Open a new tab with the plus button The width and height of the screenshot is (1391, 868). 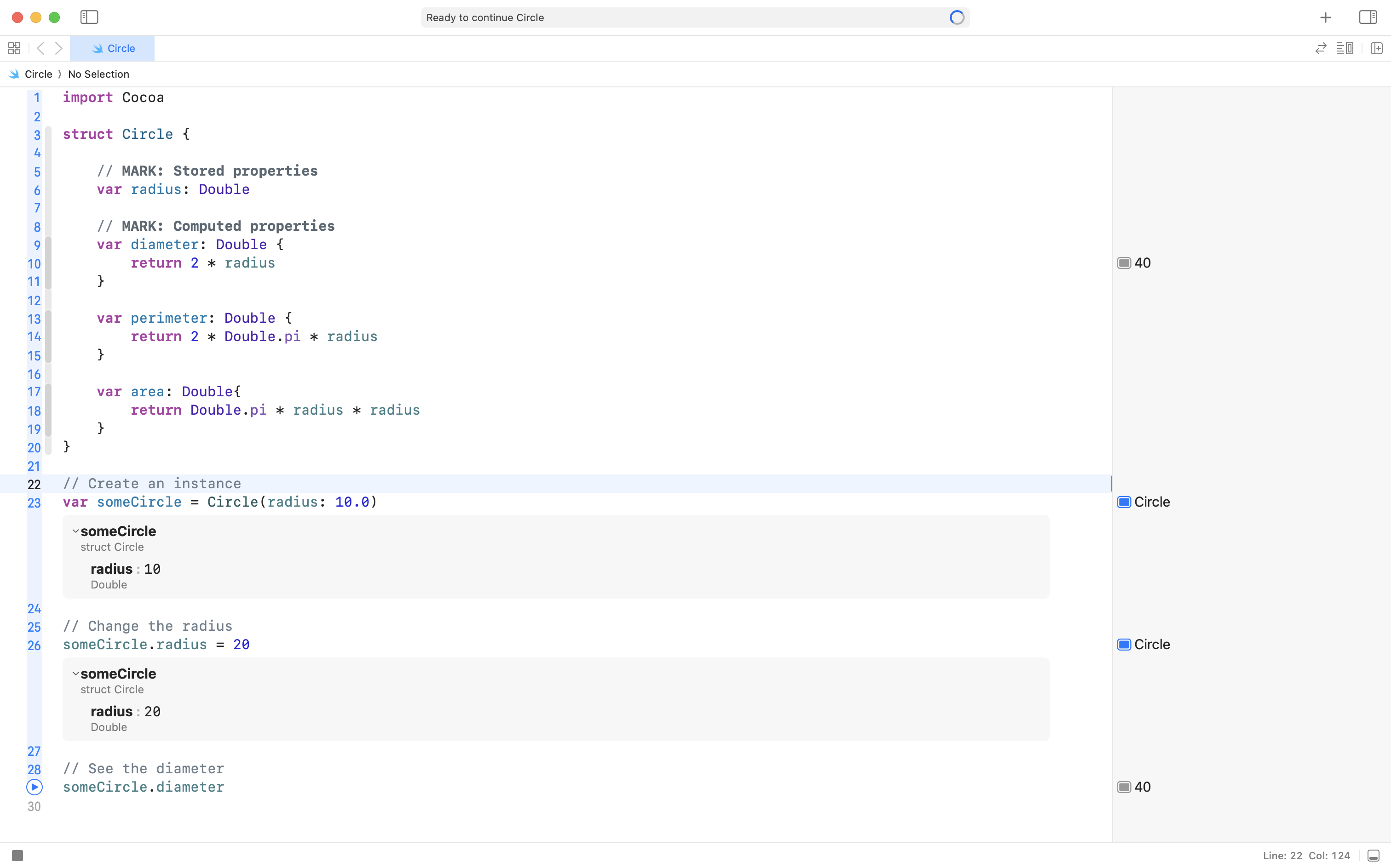[x=1326, y=17]
